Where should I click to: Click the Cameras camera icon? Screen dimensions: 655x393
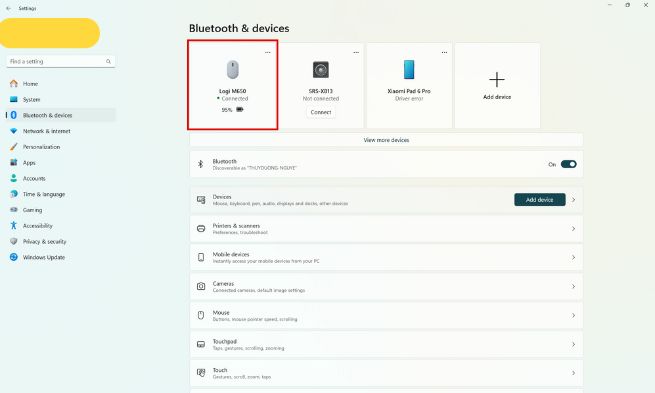tap(201, 286)
